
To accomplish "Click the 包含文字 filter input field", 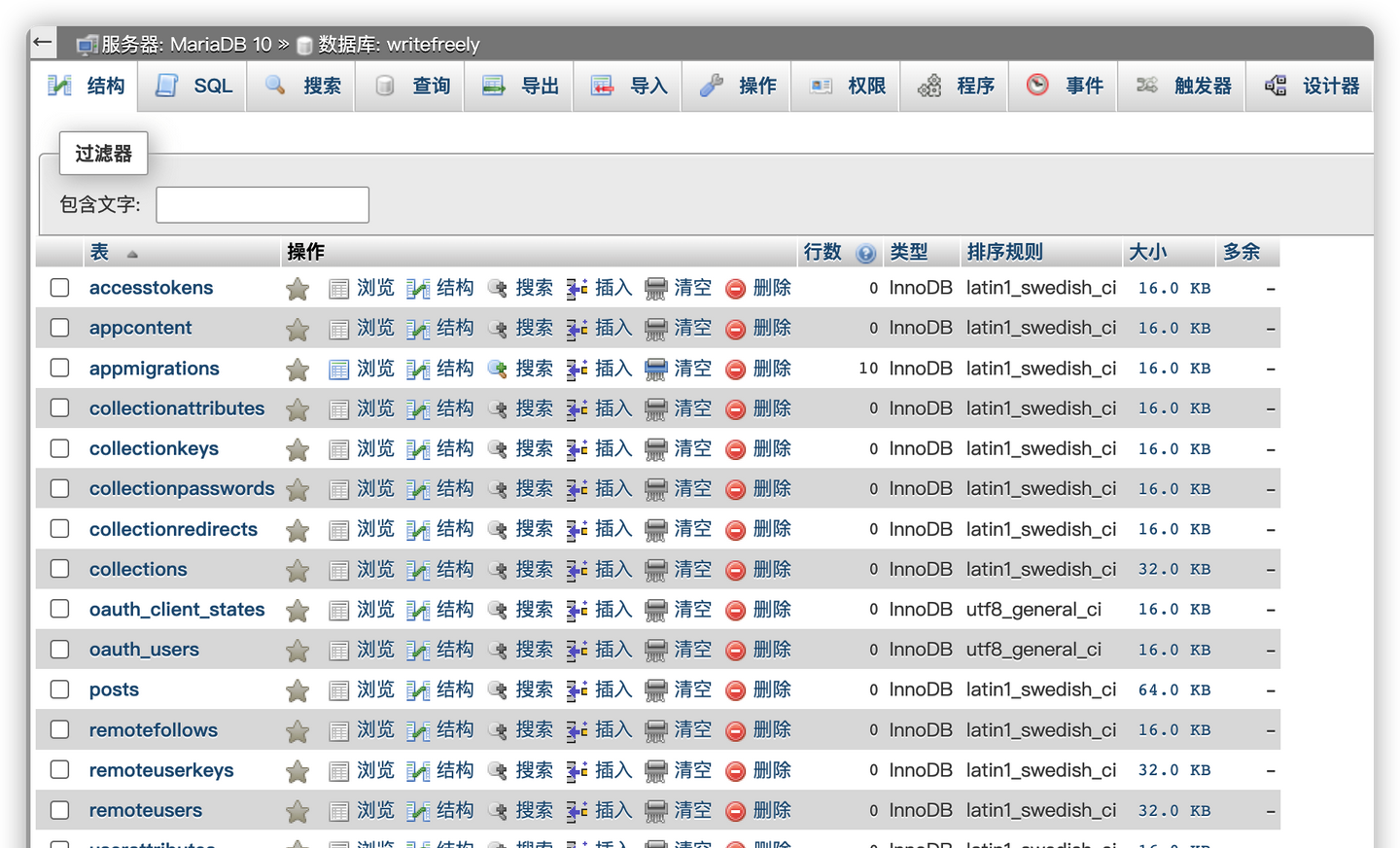I will [x=262, y=204].
